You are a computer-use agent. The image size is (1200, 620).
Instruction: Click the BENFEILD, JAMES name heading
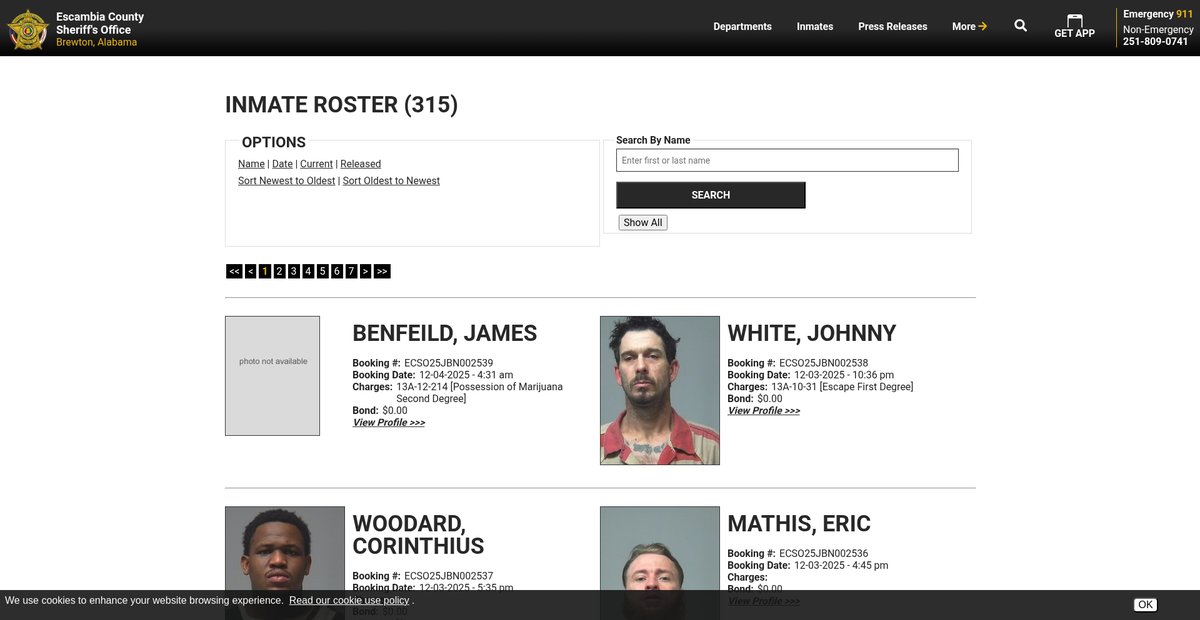(445, 334)
